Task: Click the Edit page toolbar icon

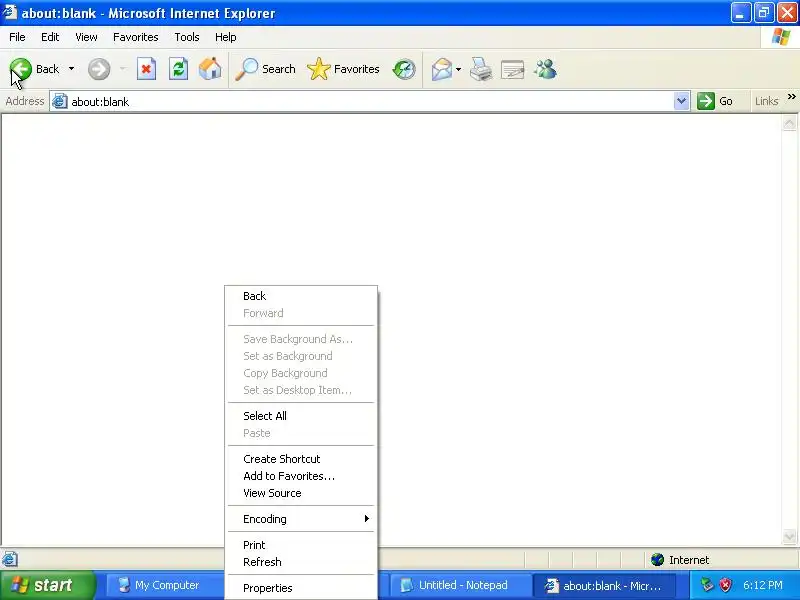Action: click(x=512, y=69)
